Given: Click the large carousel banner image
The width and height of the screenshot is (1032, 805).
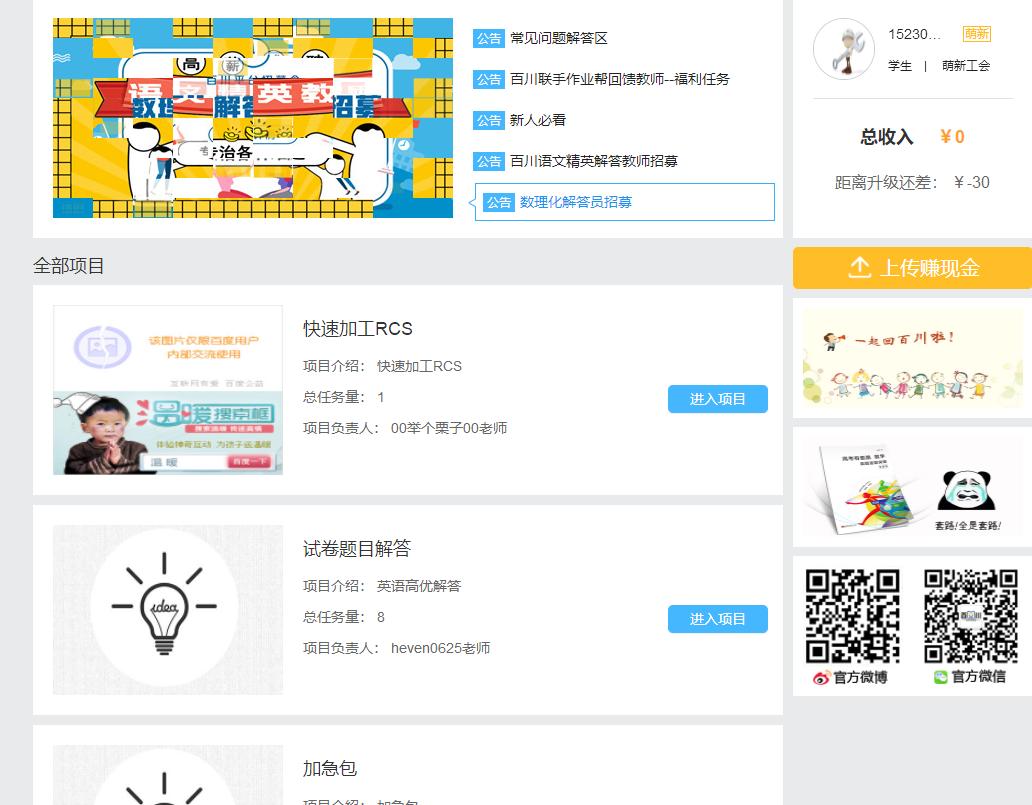Looking at the screenshot, I should pos(252,116).
